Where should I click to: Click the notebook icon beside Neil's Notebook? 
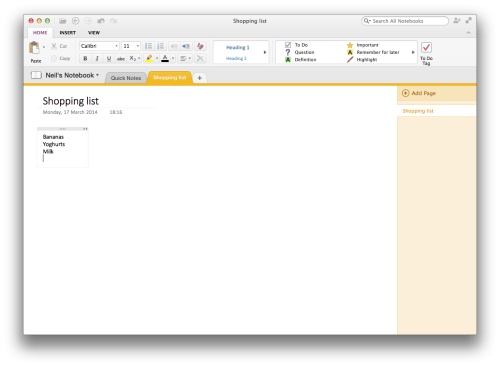(36, 75)
